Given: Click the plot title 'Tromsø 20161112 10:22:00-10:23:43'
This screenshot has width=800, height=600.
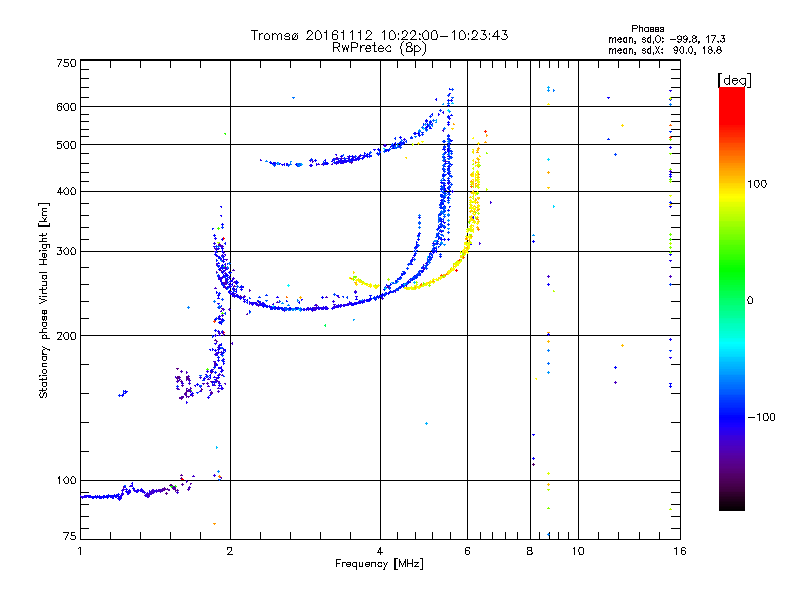Looking at the screenshot, I should 379,35.
